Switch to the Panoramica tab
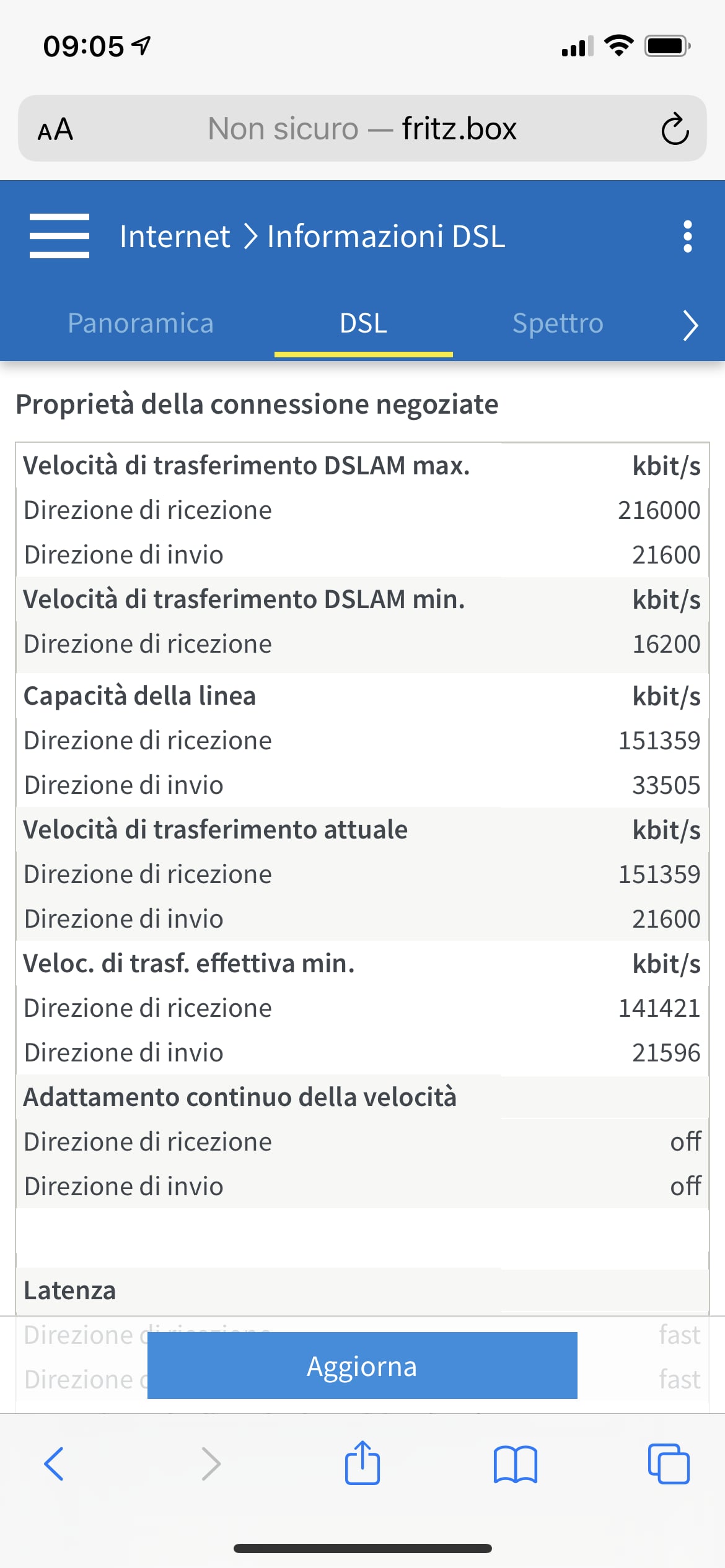 pos(141,323)
